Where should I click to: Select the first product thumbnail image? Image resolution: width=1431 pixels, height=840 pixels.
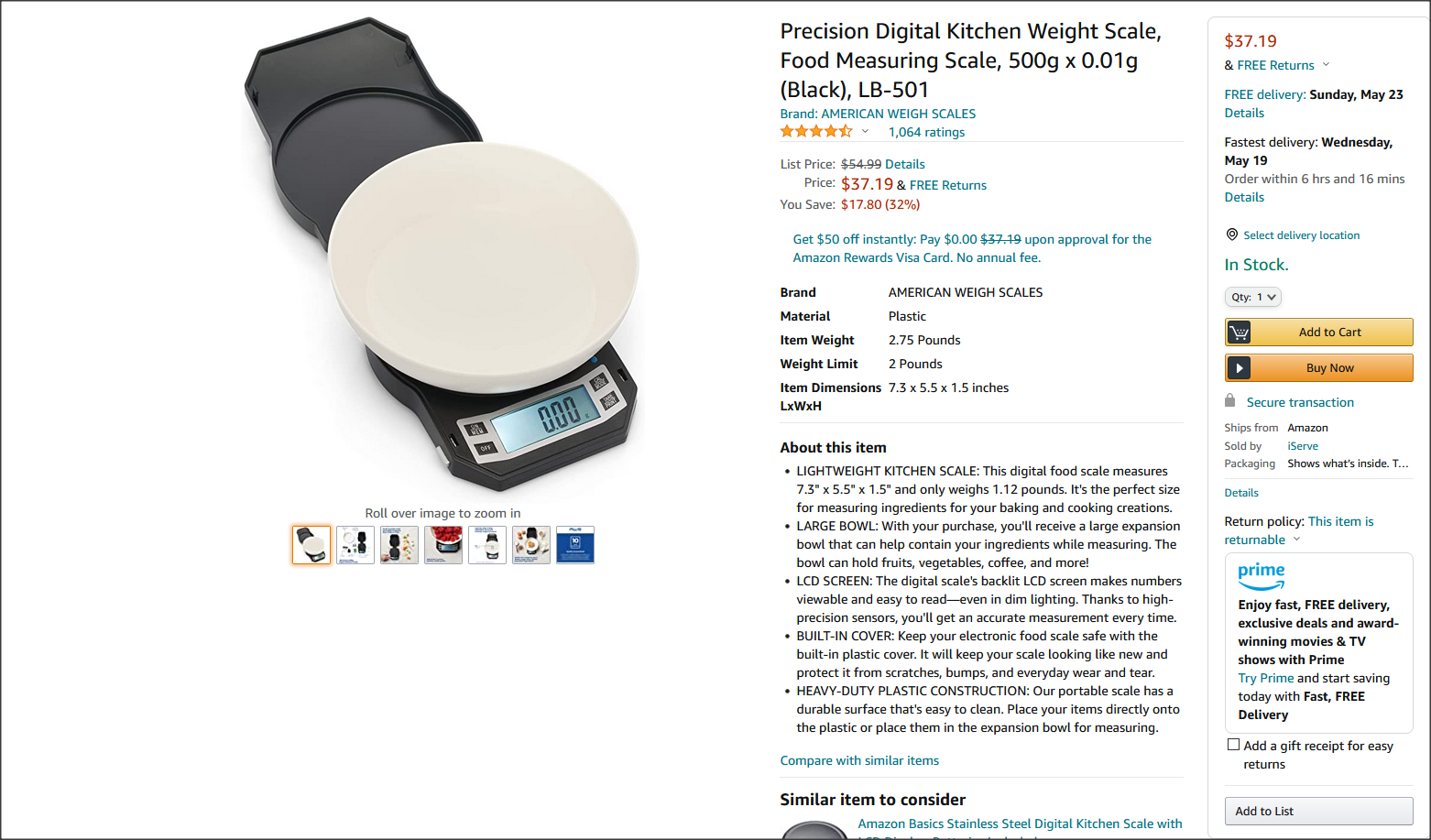pos(311,545)
